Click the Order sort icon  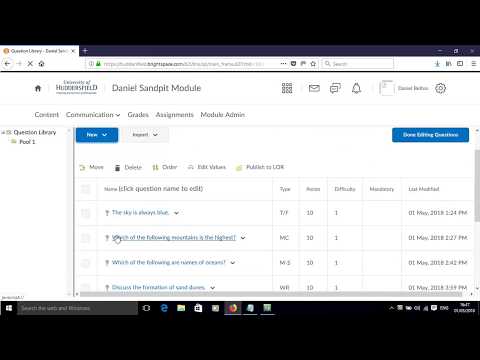click(x=155, y=167)
